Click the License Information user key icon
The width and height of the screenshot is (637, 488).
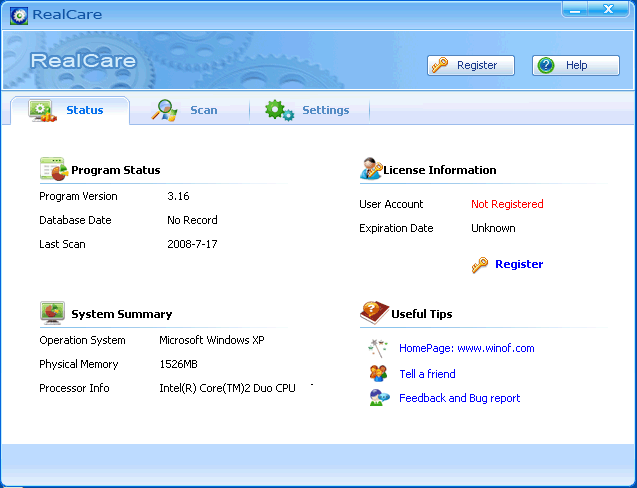[371, 168]
